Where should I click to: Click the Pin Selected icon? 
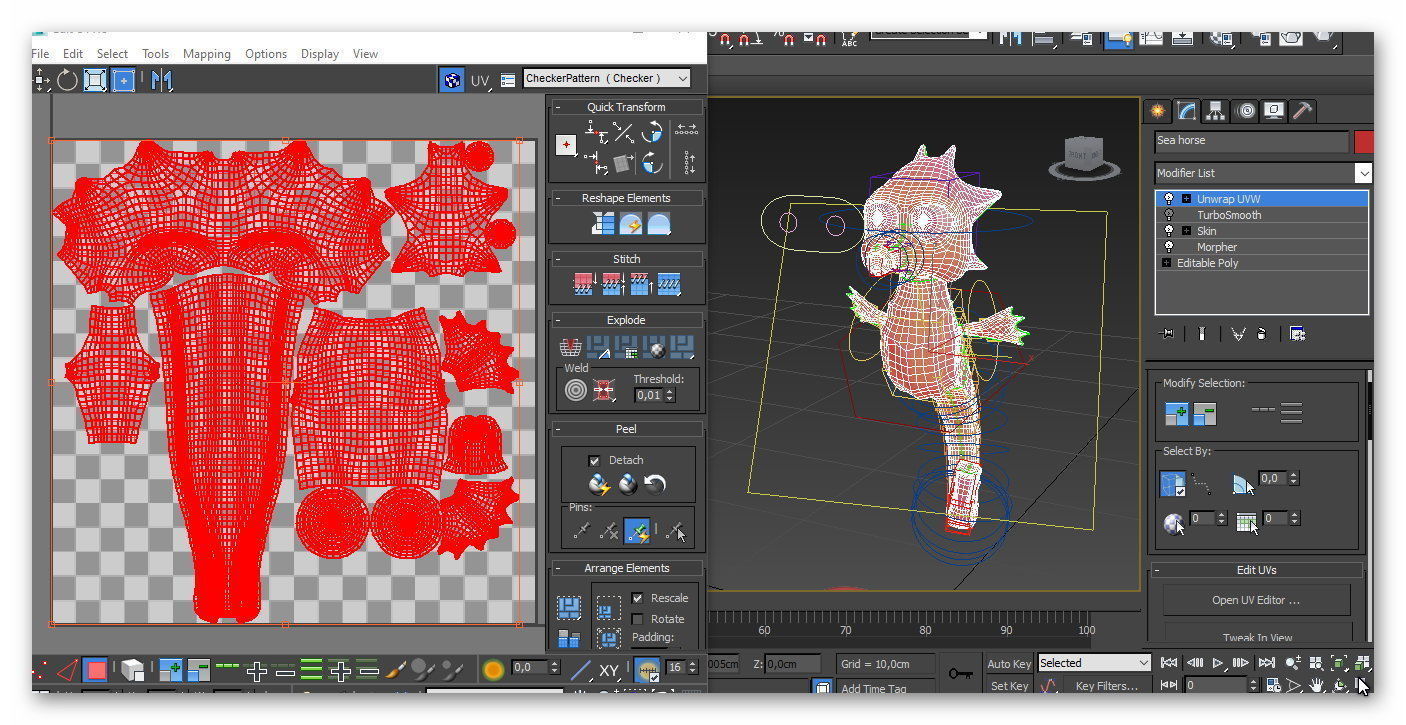click(x=581, y=532)
